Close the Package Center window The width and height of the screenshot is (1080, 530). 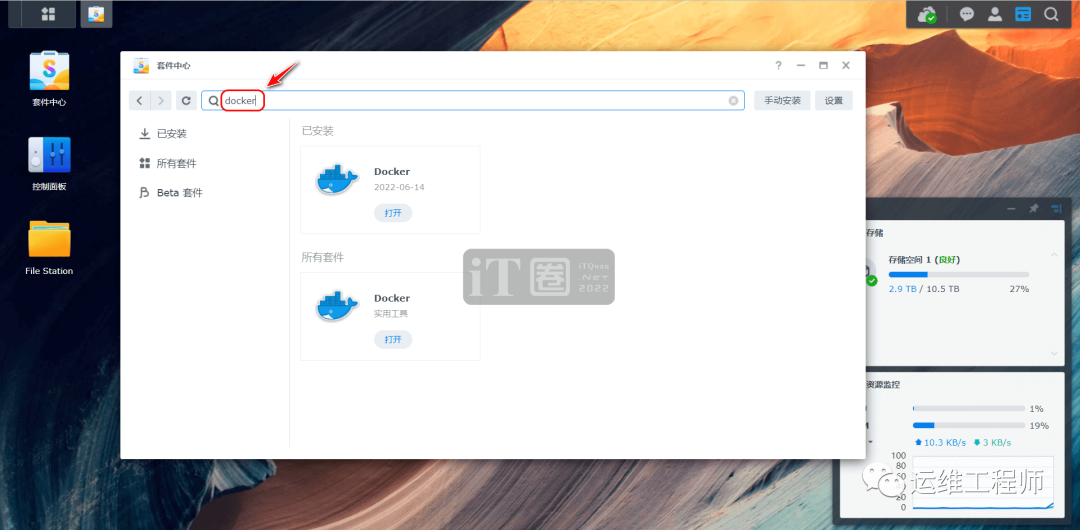pyautogui.click(x=846, y=65)
